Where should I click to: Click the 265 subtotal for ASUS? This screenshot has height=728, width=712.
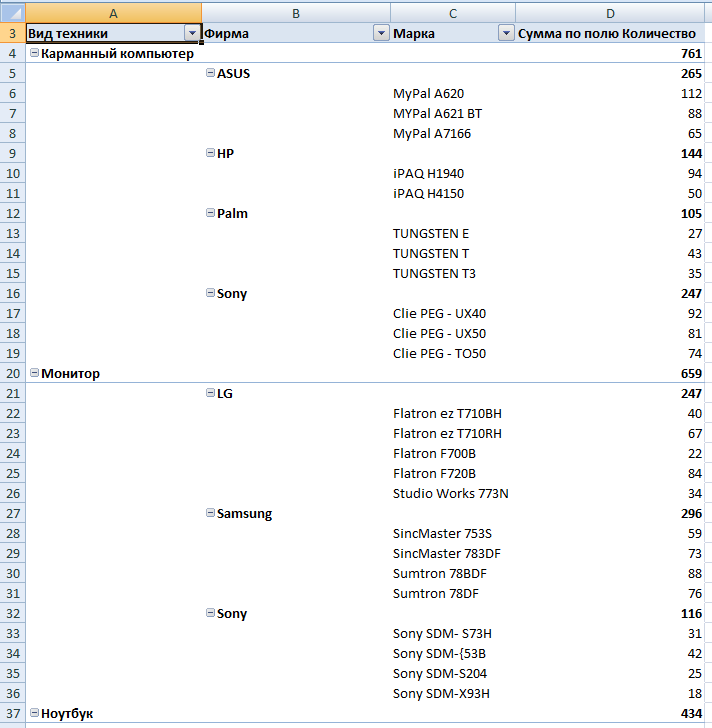click(x=610, y=73)
